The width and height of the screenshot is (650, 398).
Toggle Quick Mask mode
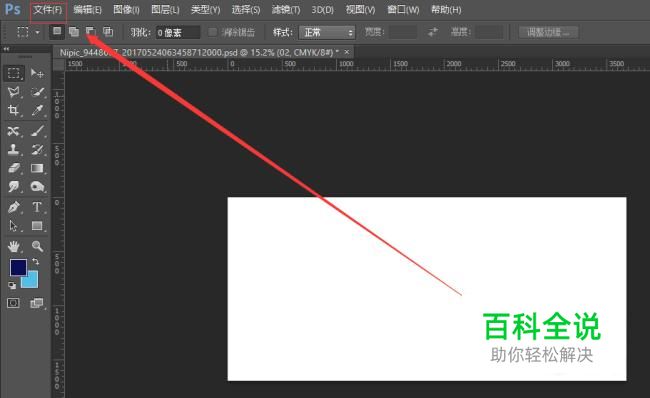(13, 303)
